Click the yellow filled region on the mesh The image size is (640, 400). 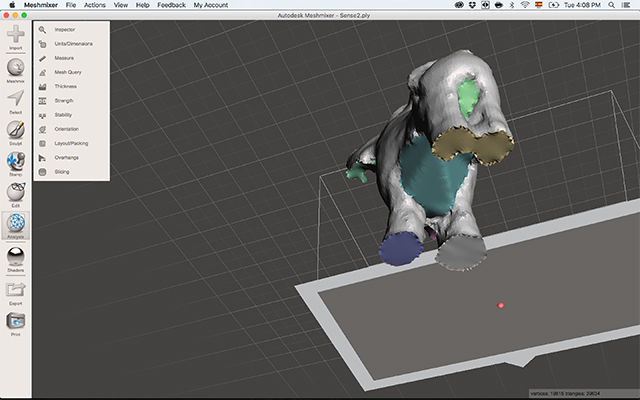click(x=472, y=144)
